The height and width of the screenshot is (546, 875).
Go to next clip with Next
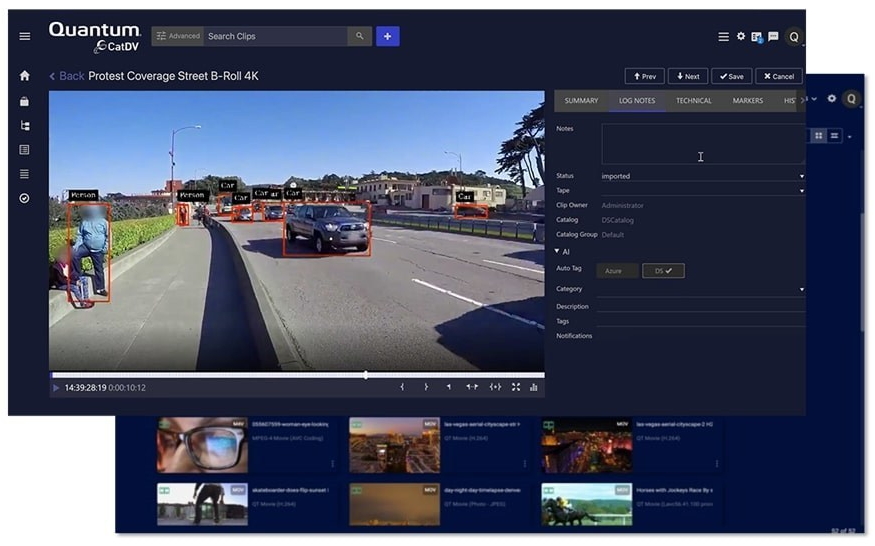[x=688, y=76]
